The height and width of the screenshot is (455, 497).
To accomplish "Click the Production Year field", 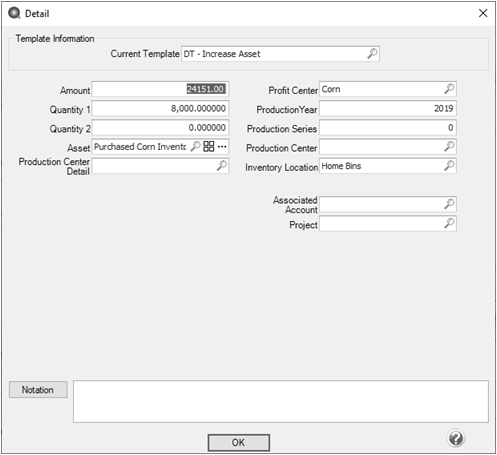I will pos(388,108).
